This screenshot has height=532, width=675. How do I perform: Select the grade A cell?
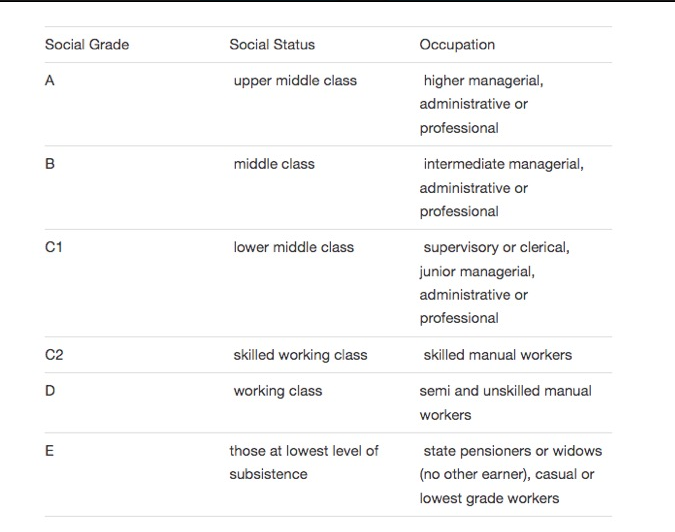[x=50, y=80]
